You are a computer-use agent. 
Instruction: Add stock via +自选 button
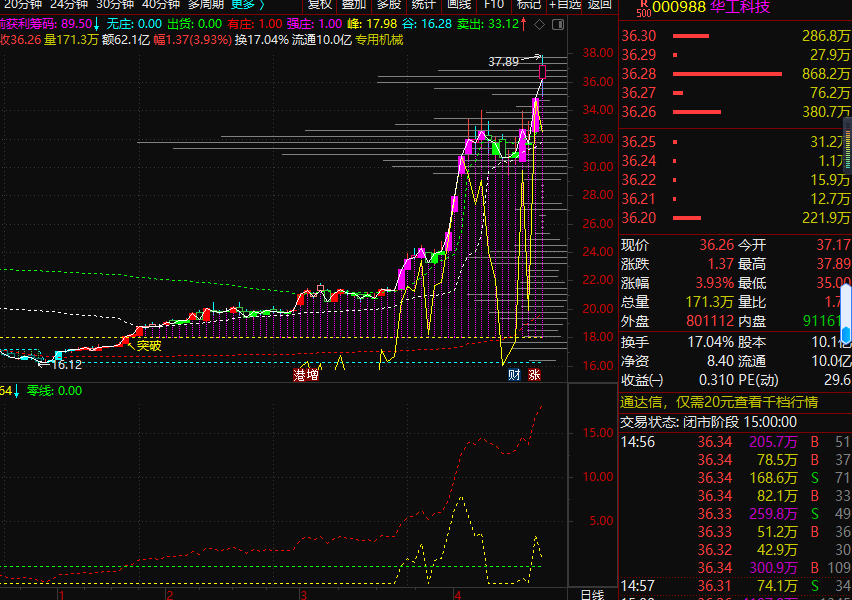(565, 4)
